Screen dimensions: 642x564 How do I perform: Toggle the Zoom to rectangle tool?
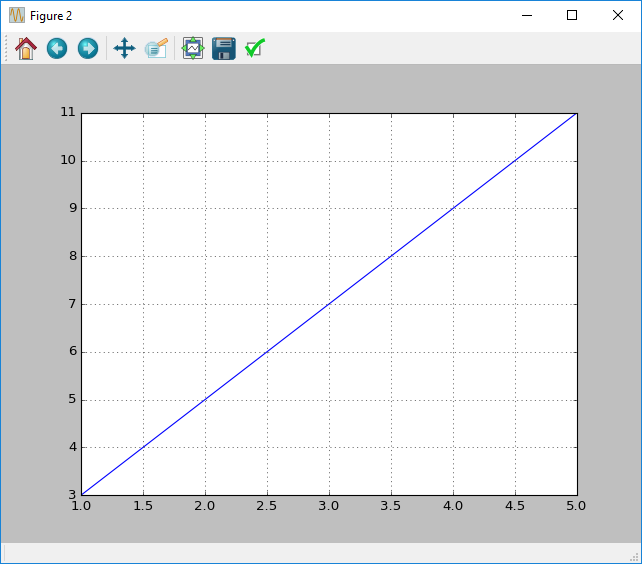tap(156, 48)
